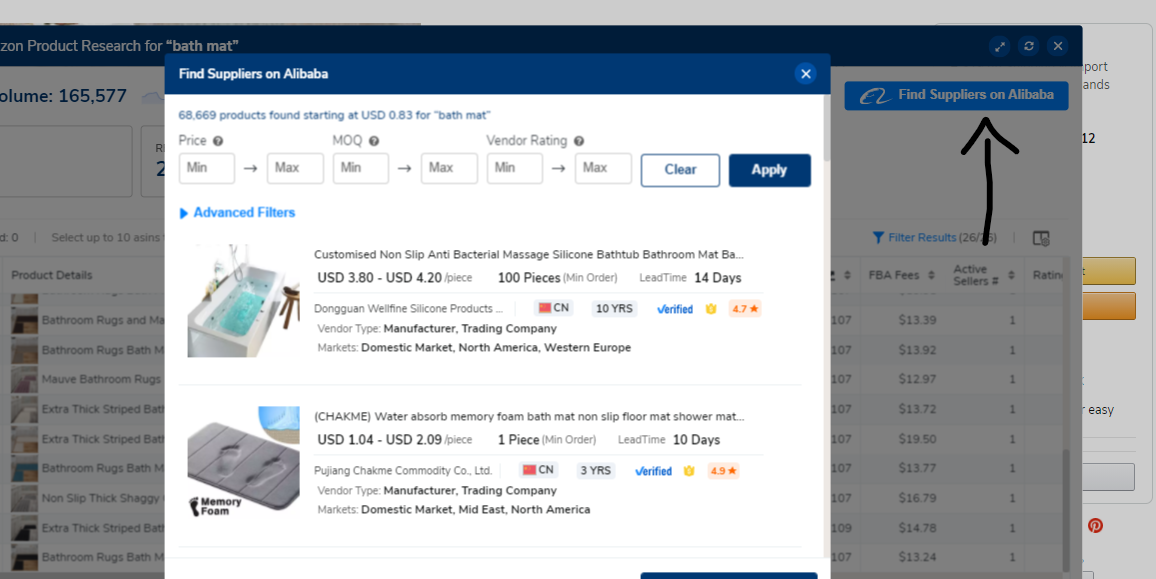Click the Verified badge for Pujiang Chakme

653,471
